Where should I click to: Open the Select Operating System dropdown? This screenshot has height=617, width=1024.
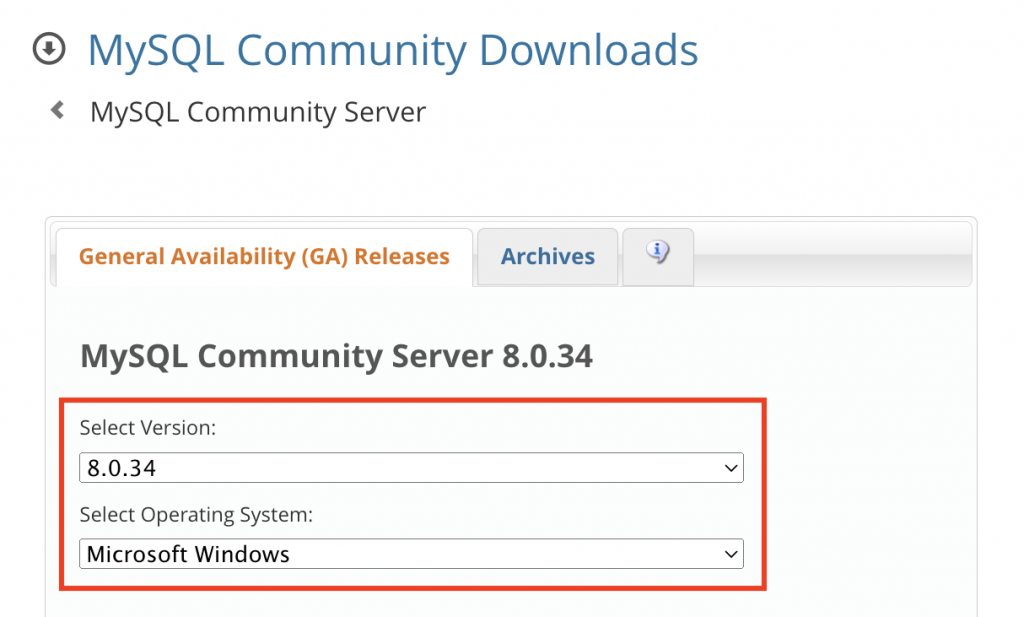[x=411, y=554]
